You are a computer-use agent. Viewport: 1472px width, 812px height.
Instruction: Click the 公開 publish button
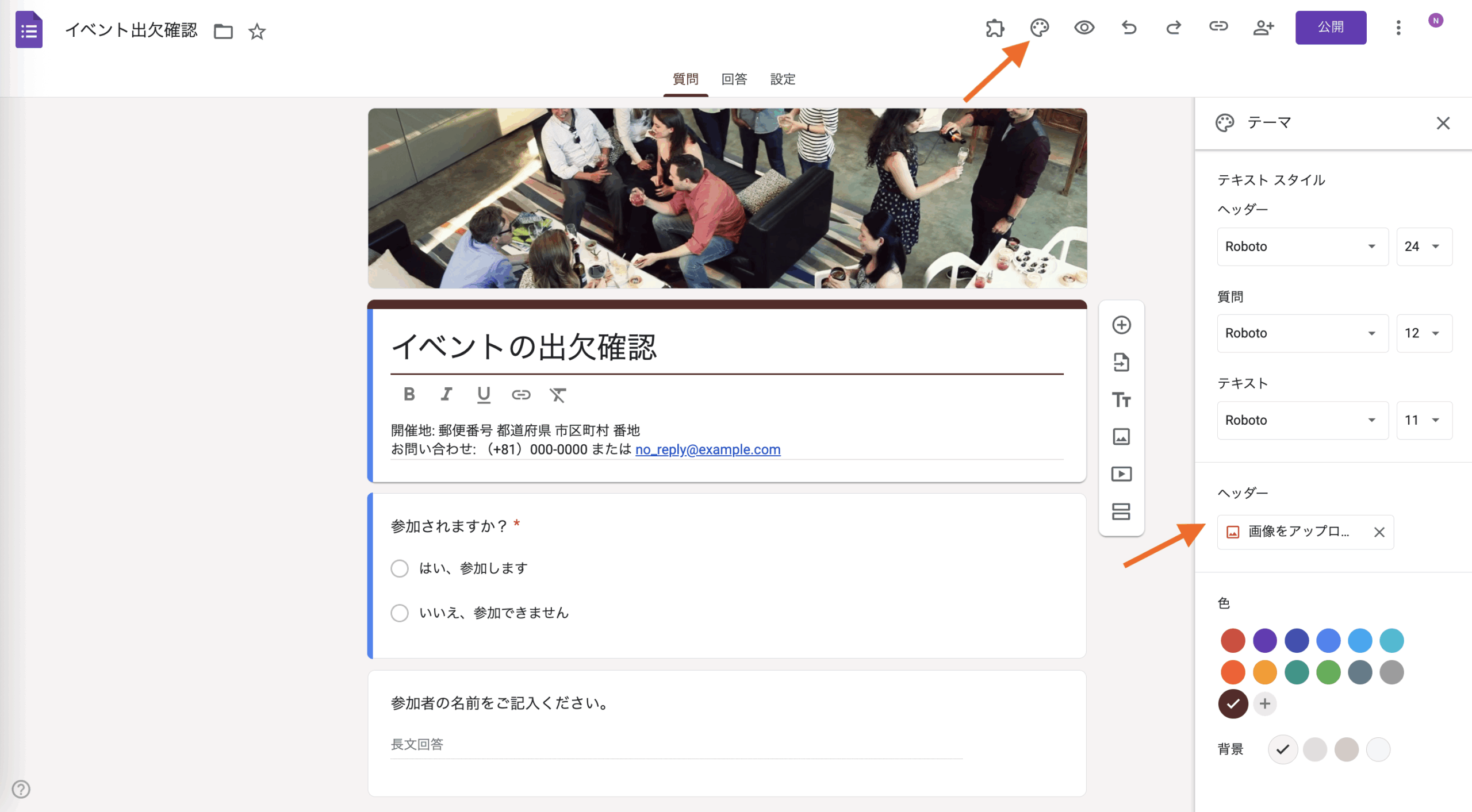(1330, 28)
